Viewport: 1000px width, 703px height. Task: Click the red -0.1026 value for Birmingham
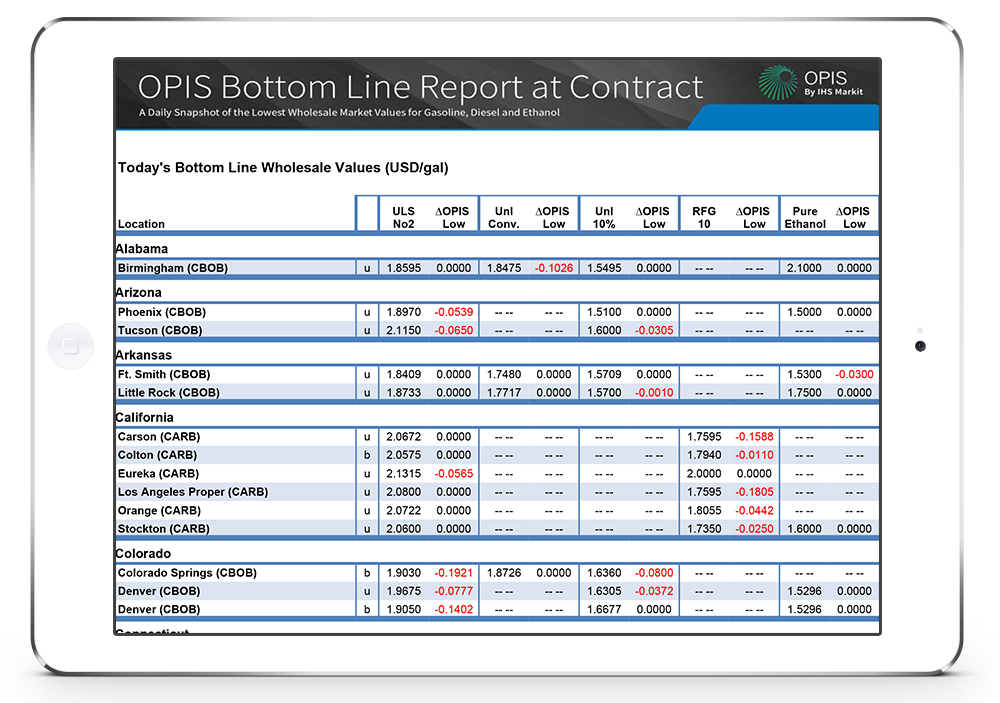tap(553, 268)
